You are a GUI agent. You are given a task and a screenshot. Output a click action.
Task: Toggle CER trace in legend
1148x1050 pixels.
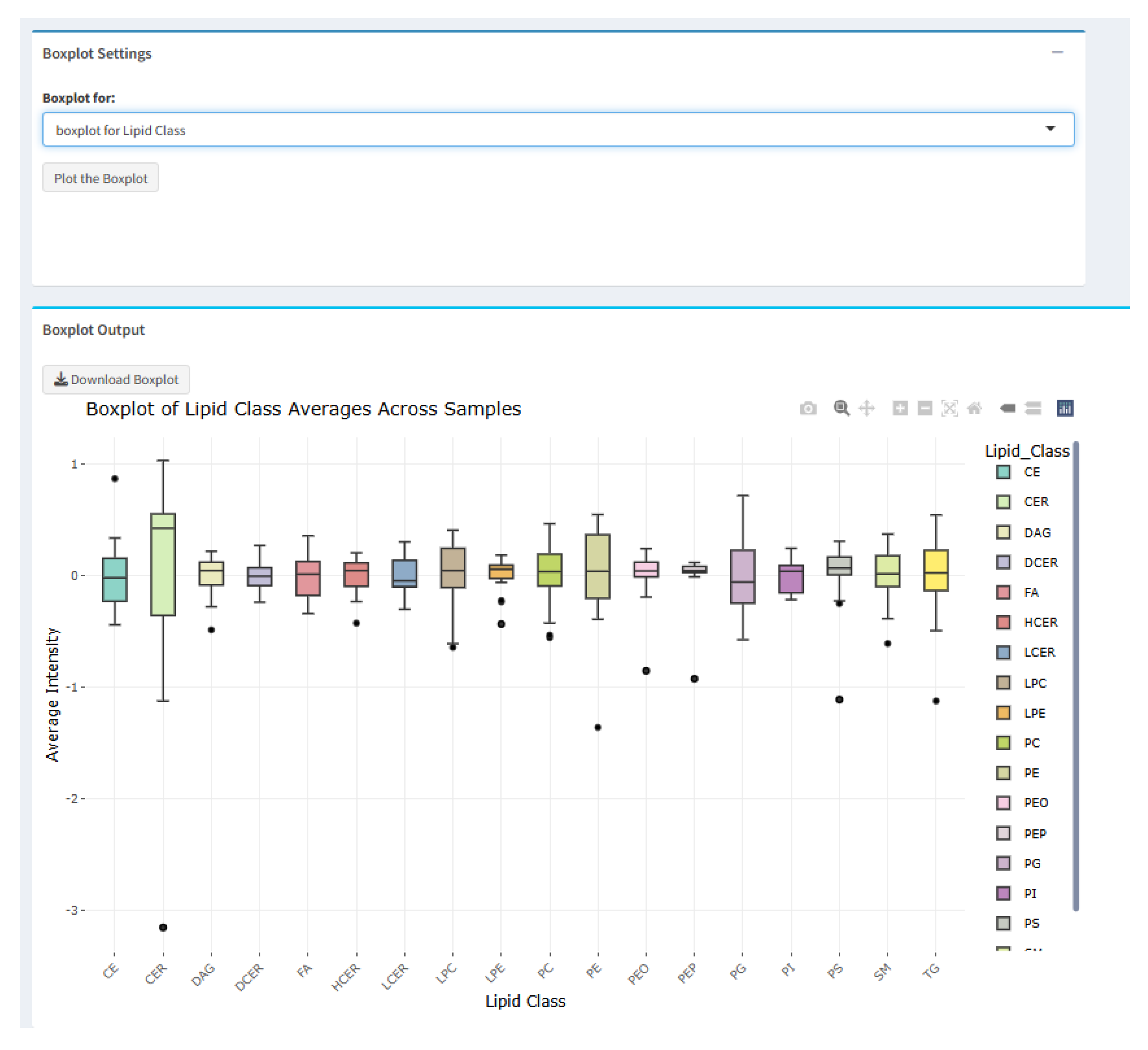1023,502
